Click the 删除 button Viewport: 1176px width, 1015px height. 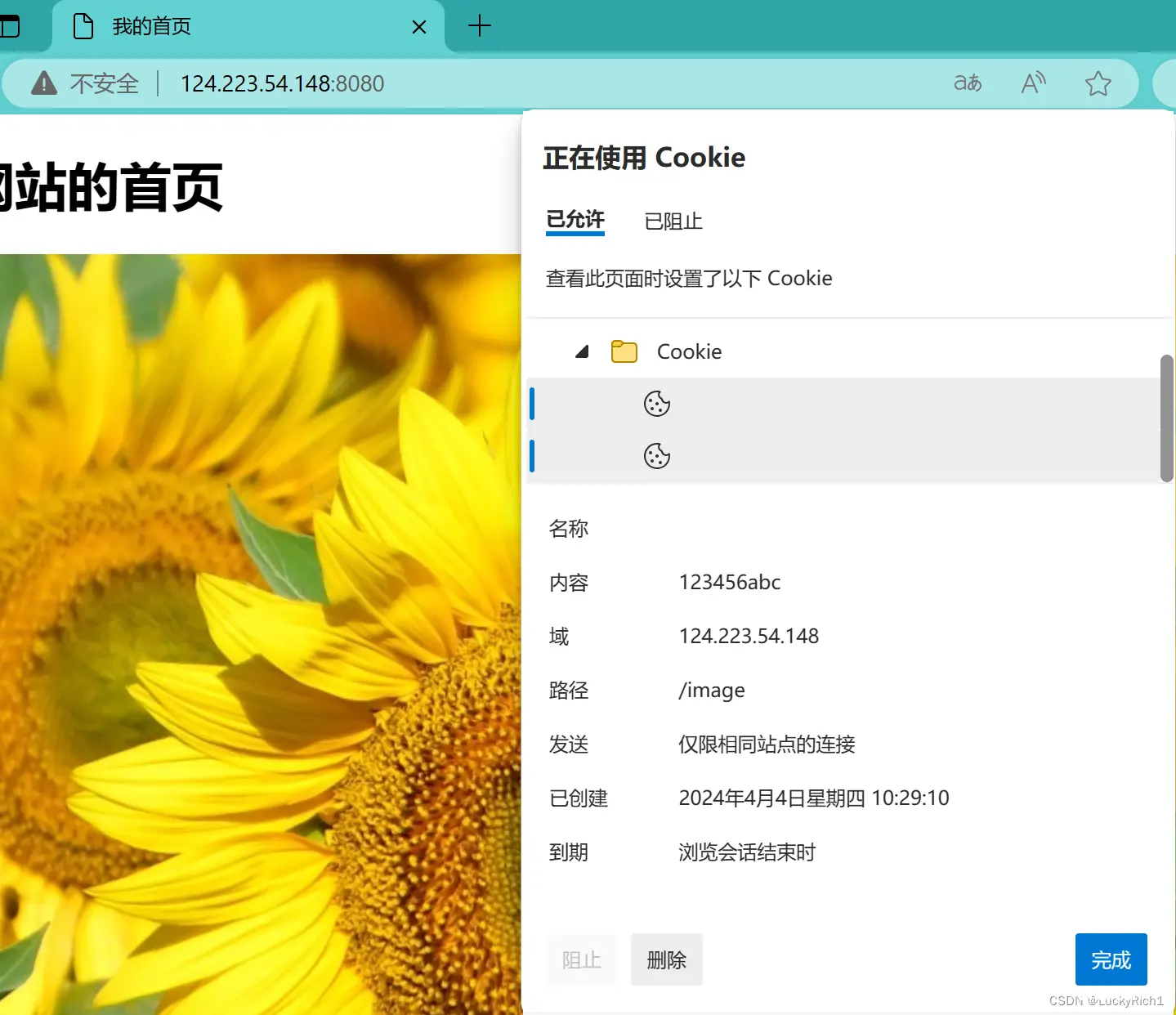(667, 959)
